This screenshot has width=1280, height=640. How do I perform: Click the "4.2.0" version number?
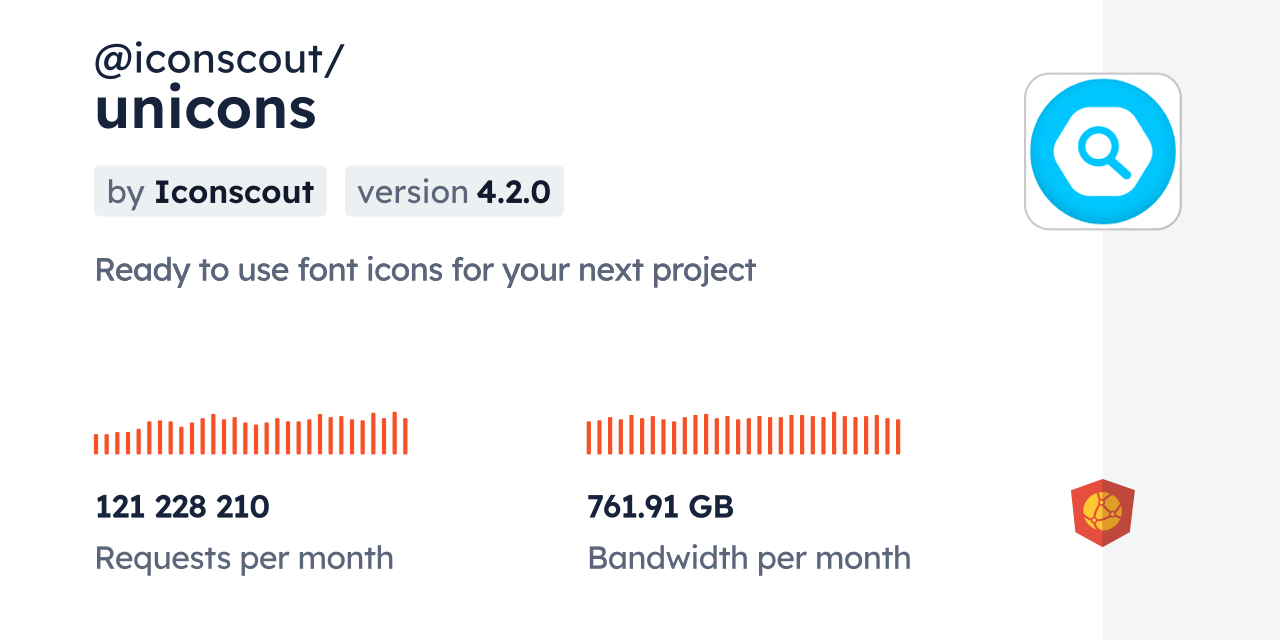pyautogui.click(x=513, y=191)
